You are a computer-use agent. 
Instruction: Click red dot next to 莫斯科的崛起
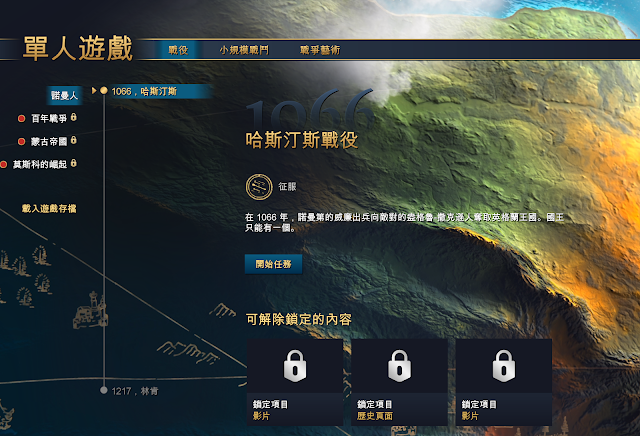pos(3,165)
